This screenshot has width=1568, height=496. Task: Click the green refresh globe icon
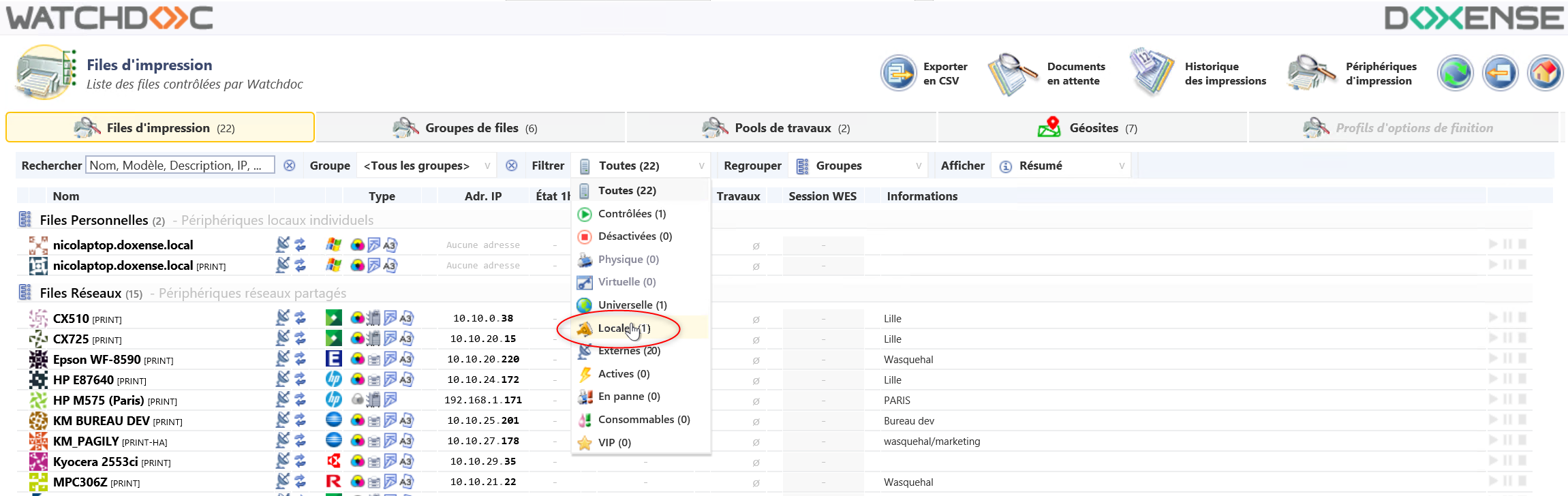tap(1455, 74)
